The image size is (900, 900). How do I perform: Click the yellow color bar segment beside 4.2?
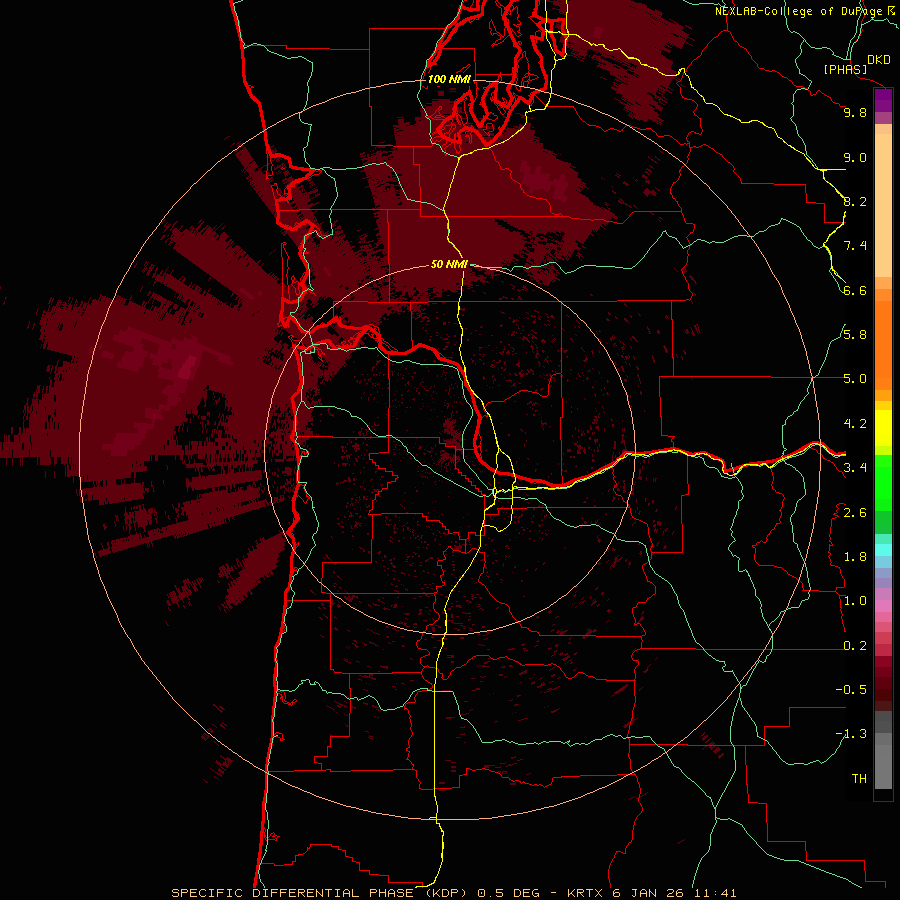pyautogui.click(x=883, y=428)
